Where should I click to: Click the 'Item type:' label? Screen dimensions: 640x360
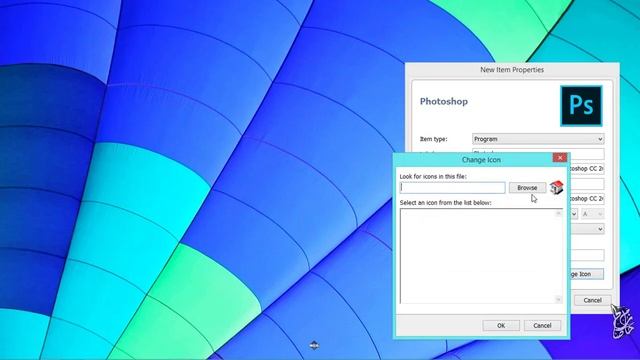[x=433, y=139]
